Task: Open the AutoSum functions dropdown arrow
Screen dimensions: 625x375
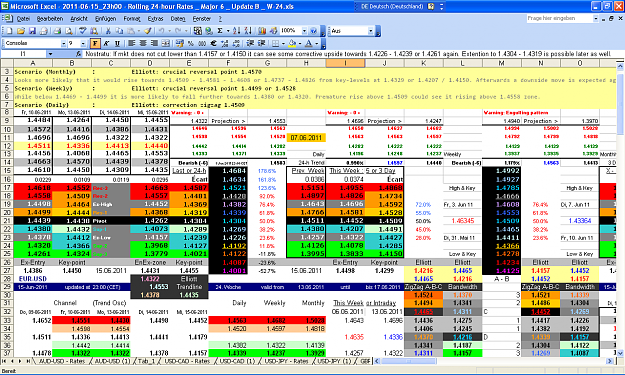Action: [x=228, y=31]
